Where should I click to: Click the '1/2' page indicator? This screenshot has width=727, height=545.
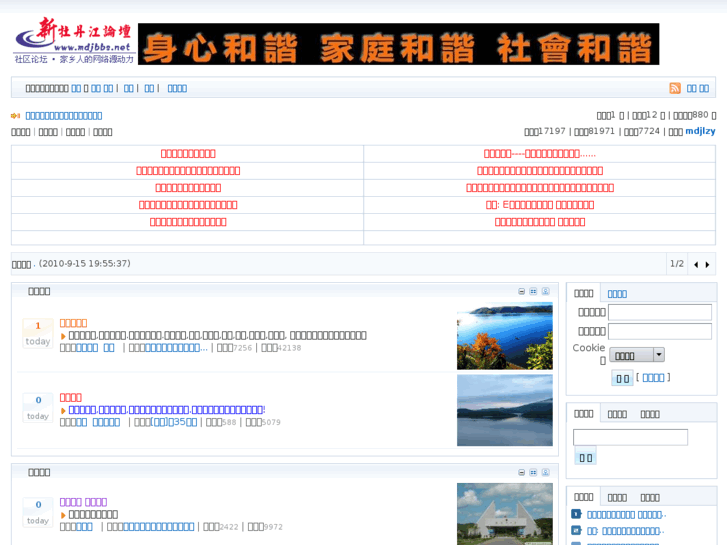click(677, 263)
